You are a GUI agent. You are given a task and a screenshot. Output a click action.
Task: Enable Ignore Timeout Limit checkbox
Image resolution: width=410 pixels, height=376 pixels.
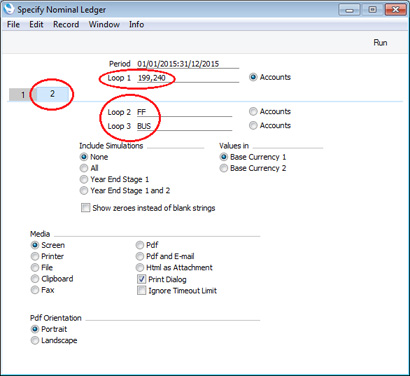(142, 290)
